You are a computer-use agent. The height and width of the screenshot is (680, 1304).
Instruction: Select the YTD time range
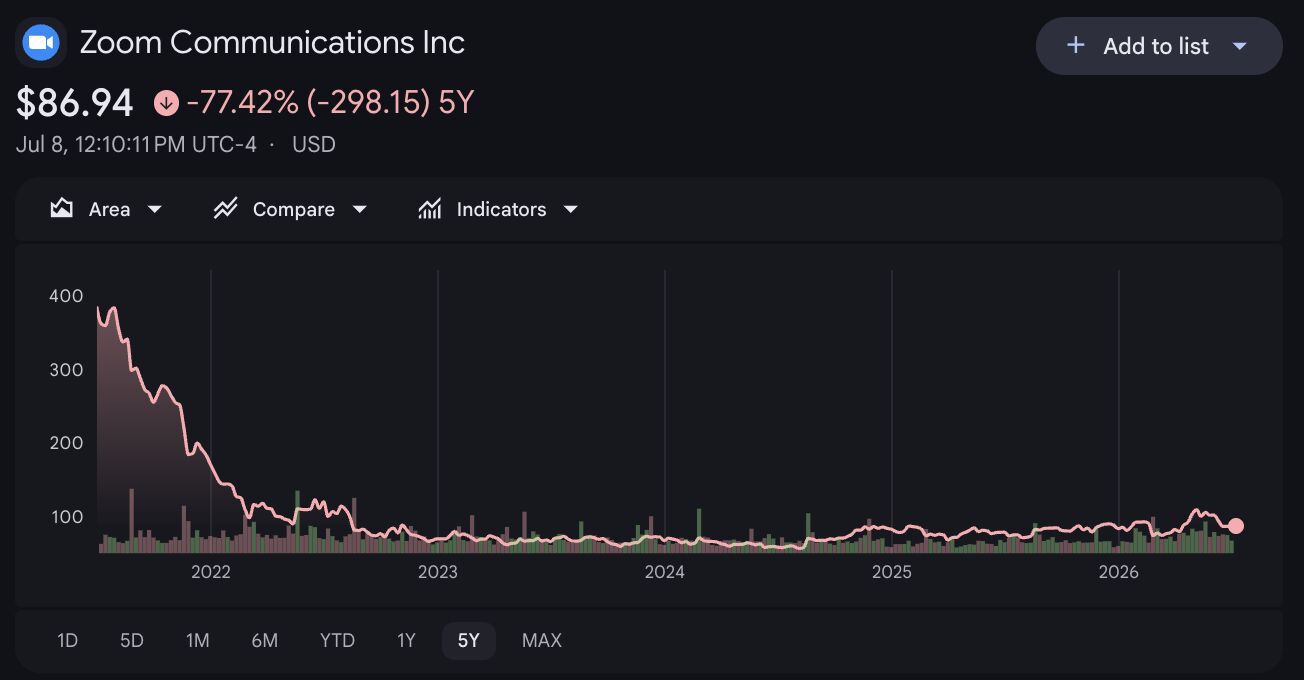click(337, 640)
